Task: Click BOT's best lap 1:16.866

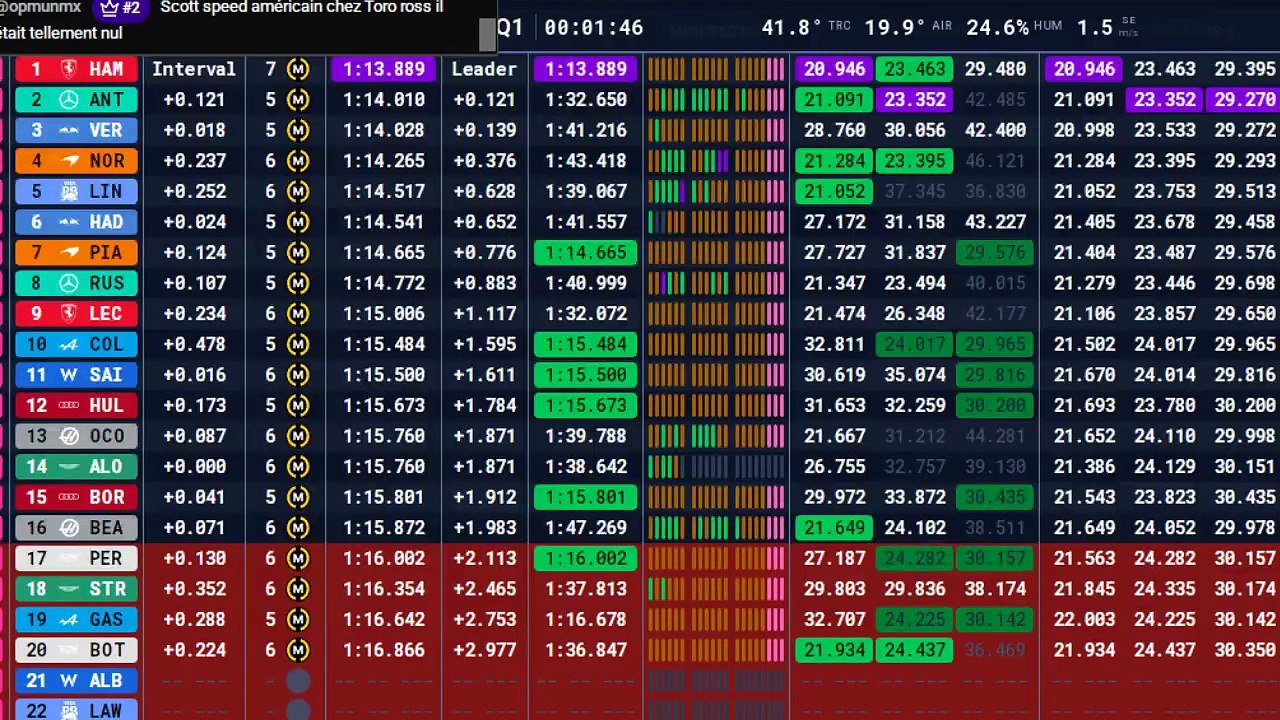Action: tap(384, 650)
